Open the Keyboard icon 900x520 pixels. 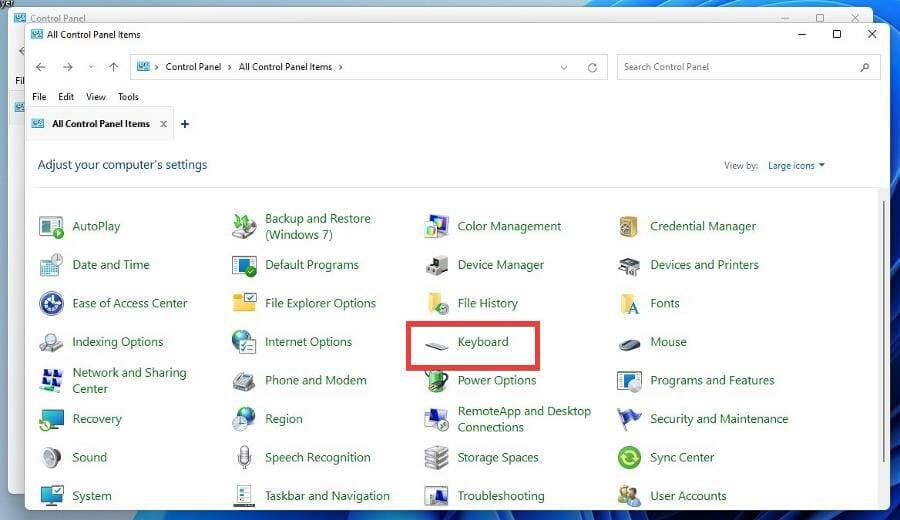(436, 345)
